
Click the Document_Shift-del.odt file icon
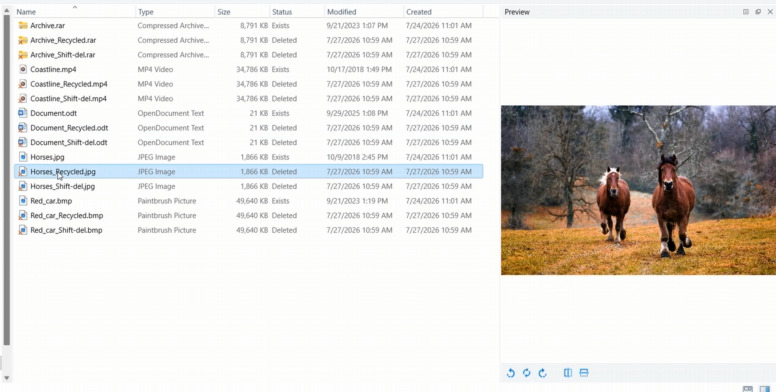point(23,142)
